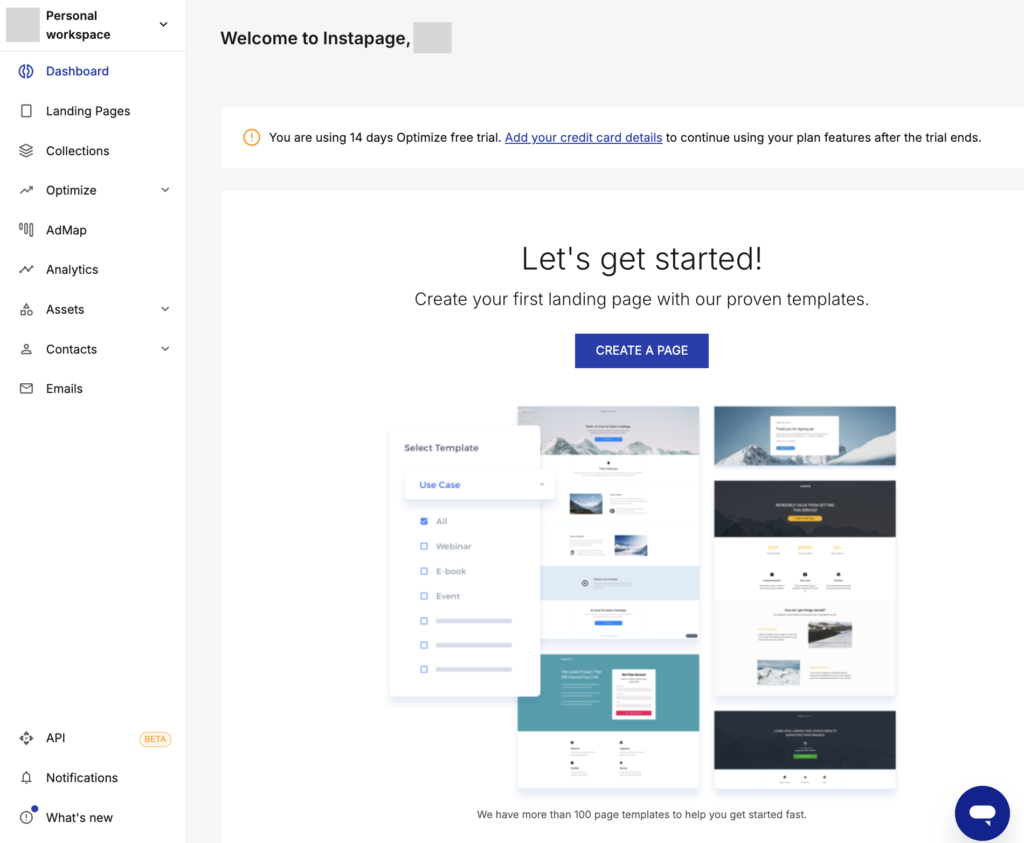Click the Dashboard icon in sidebar
Screen dimensions: 1024x843
click(x=26, y=71)
